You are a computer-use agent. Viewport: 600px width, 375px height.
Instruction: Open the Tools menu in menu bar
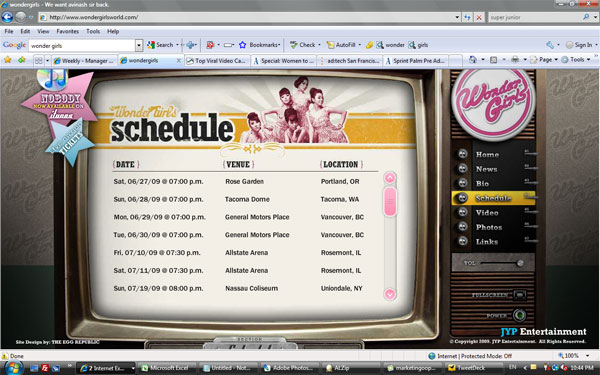coord(93,31)
